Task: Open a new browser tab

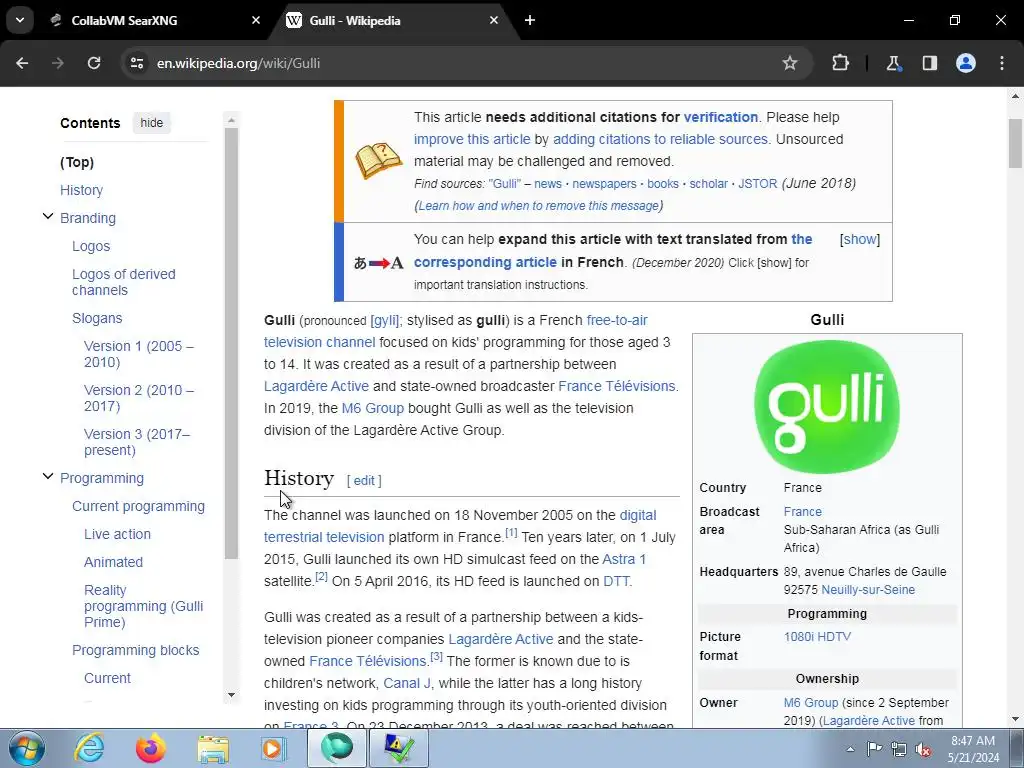Action: coord(530,20)
